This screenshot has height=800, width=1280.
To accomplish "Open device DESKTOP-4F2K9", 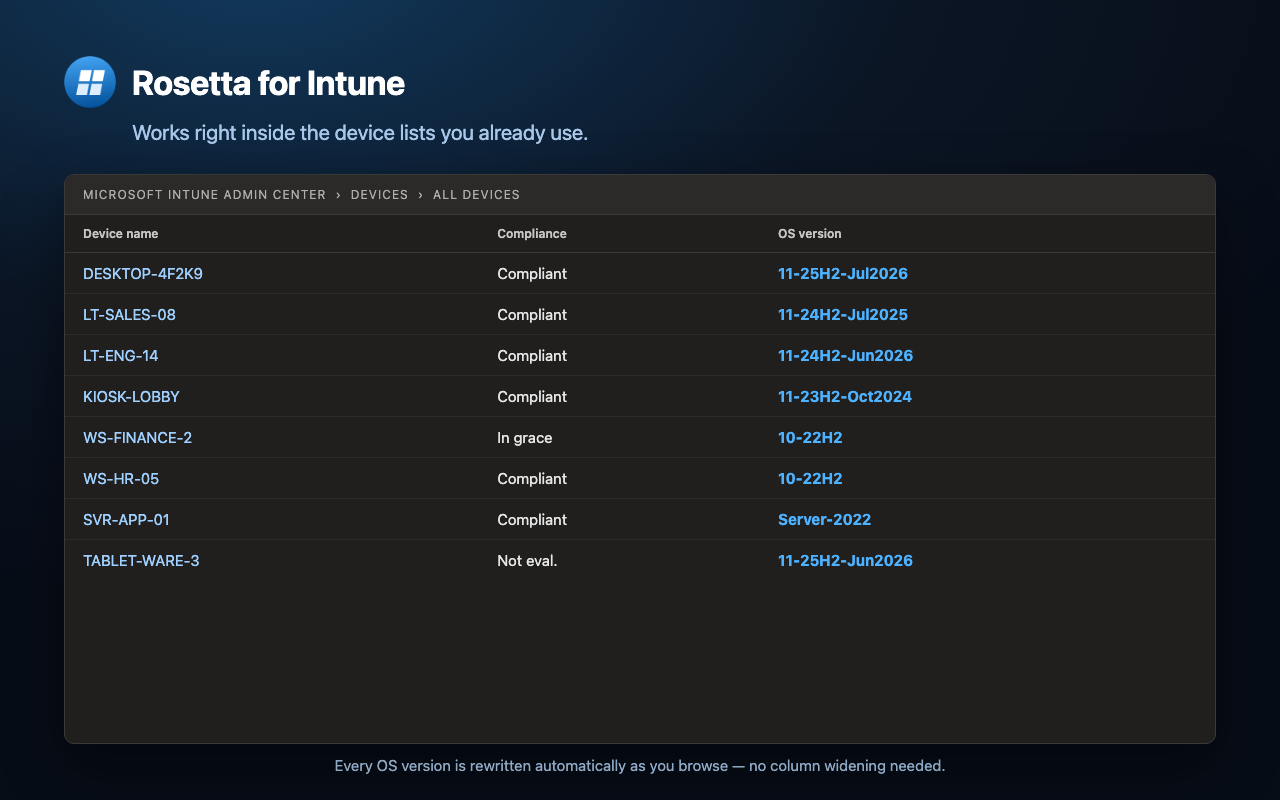I will pyautogui.click(x=143, y=274).
